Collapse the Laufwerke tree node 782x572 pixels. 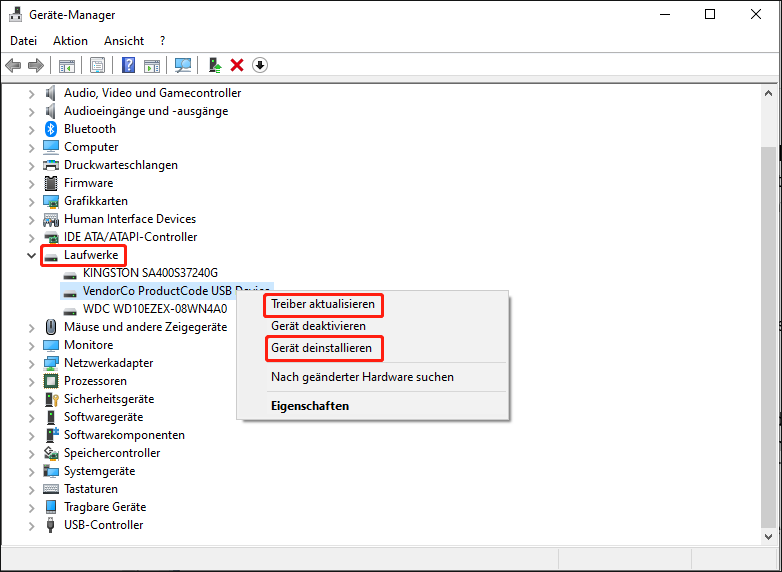[x=31, y=255]
